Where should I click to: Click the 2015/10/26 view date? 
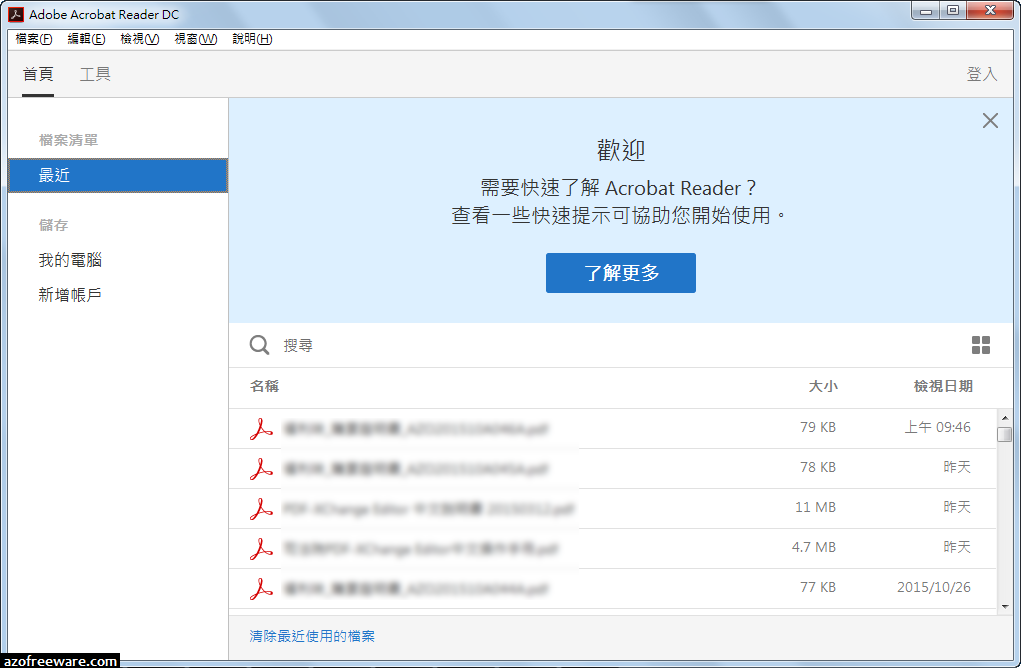pyautogui.click(x=934, y=587)
